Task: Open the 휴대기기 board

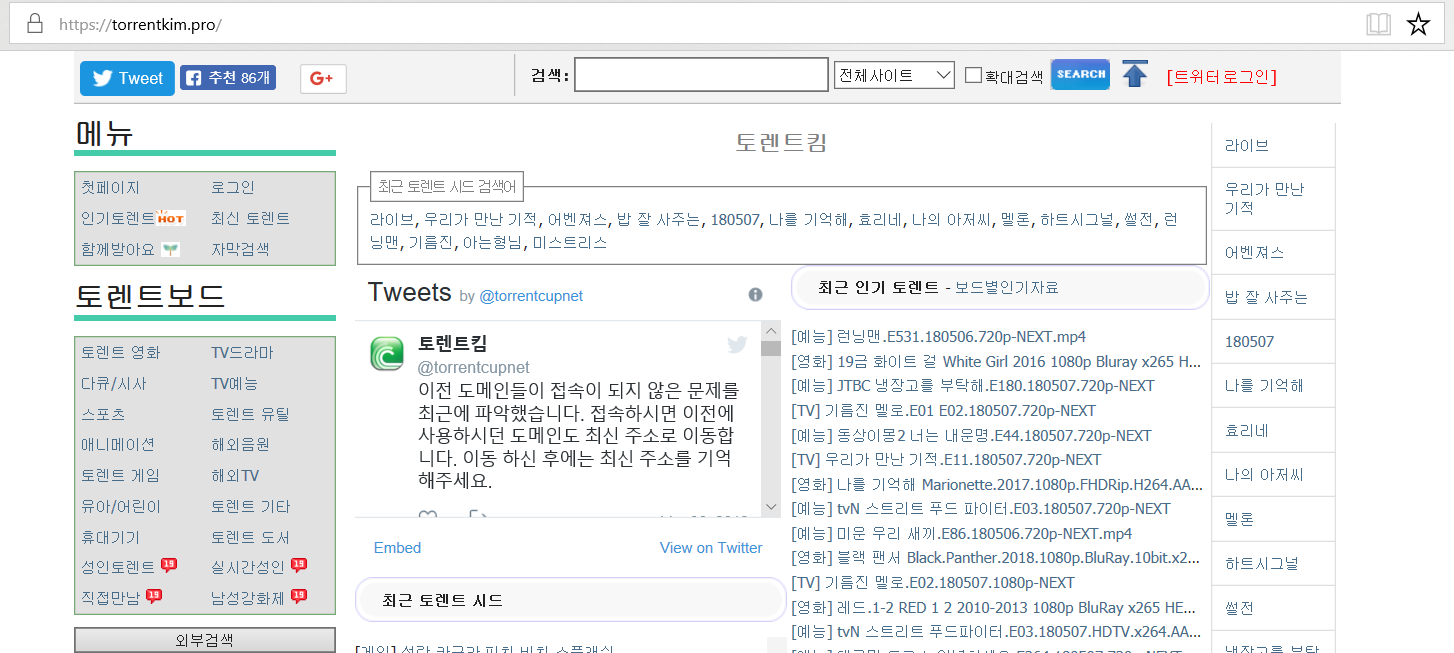Action: [x=110, y=537]
